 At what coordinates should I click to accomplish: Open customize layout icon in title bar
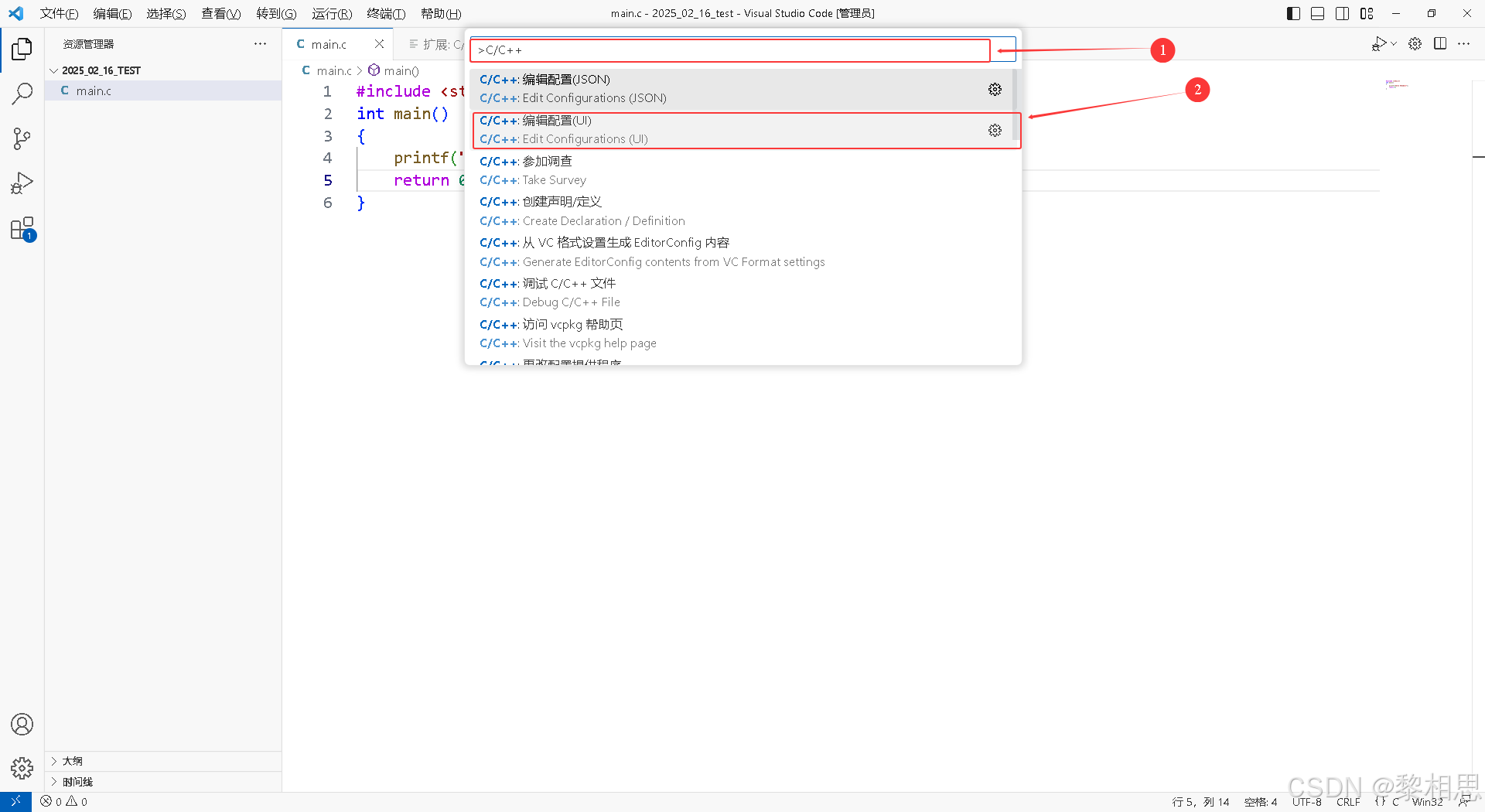1367,13
